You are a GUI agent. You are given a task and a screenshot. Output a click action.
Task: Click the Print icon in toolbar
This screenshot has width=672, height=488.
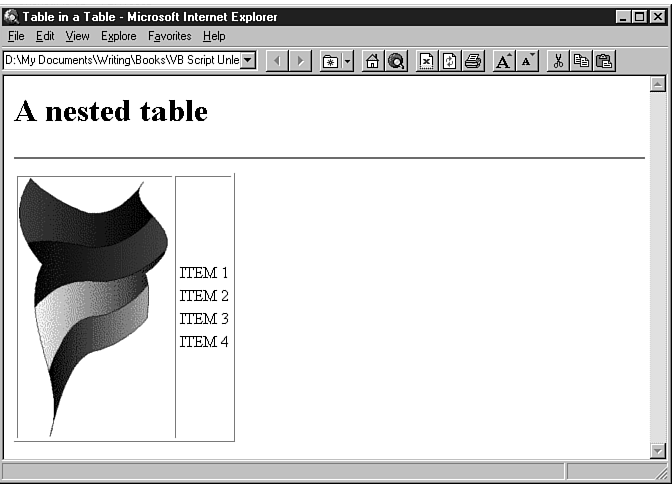pos(473,61)
